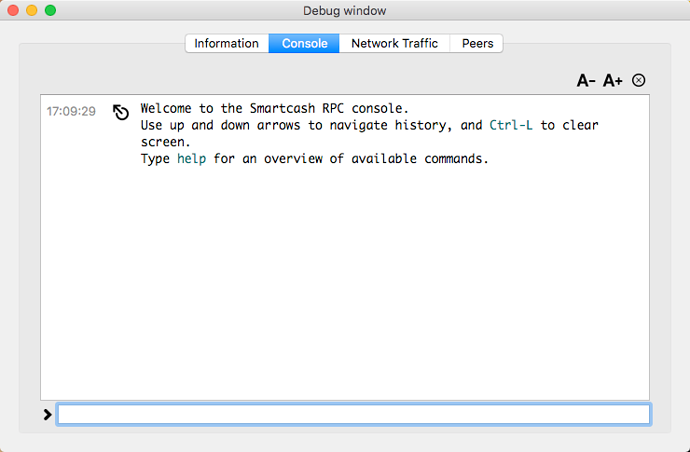Clear the console with circled X icon
The height and width of the screenshot is (452, 690).
[x=639, y=80]
